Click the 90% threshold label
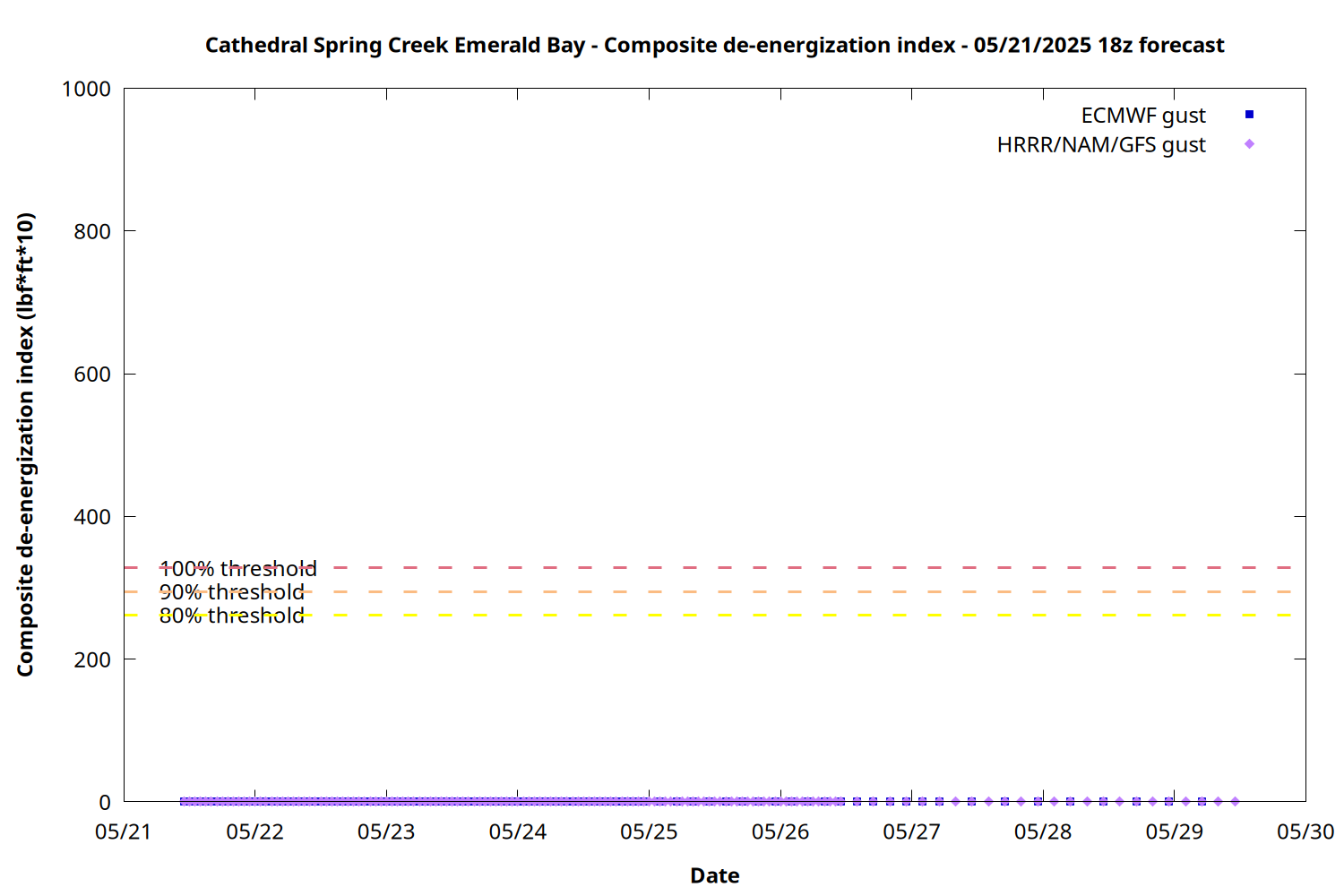 (232, 592)
